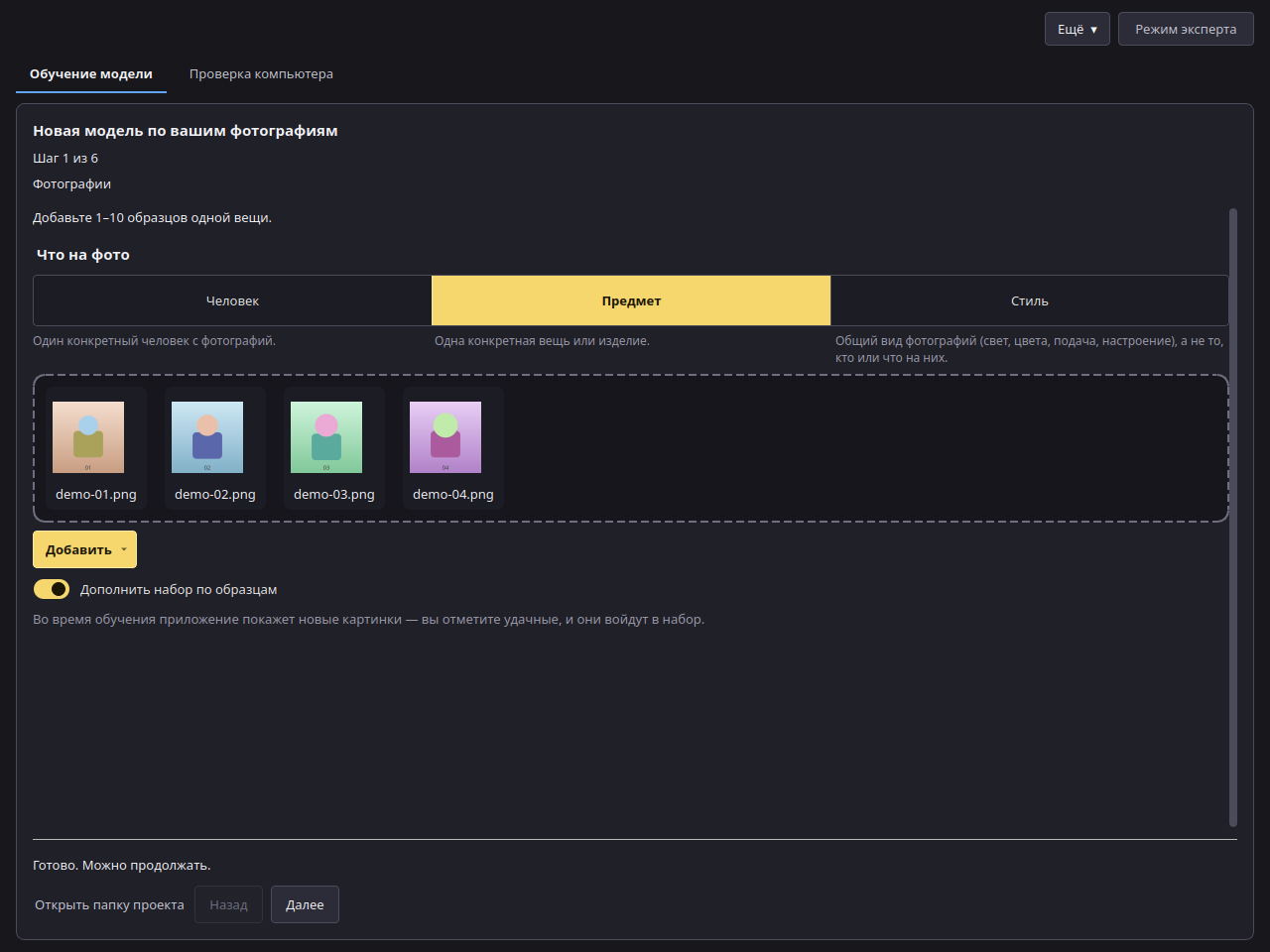
Task: Click the vertical scrollbar of the panel
Action: pyautogui.click(x=1233, y=516)
